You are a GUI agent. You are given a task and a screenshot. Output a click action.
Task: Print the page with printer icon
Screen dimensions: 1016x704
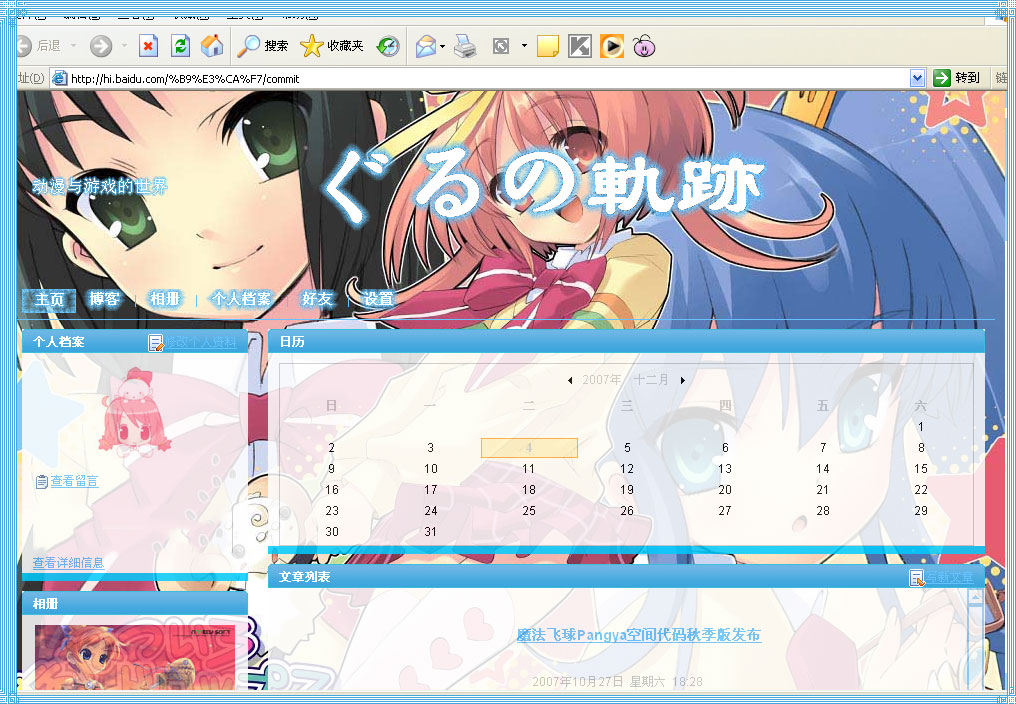464,46
